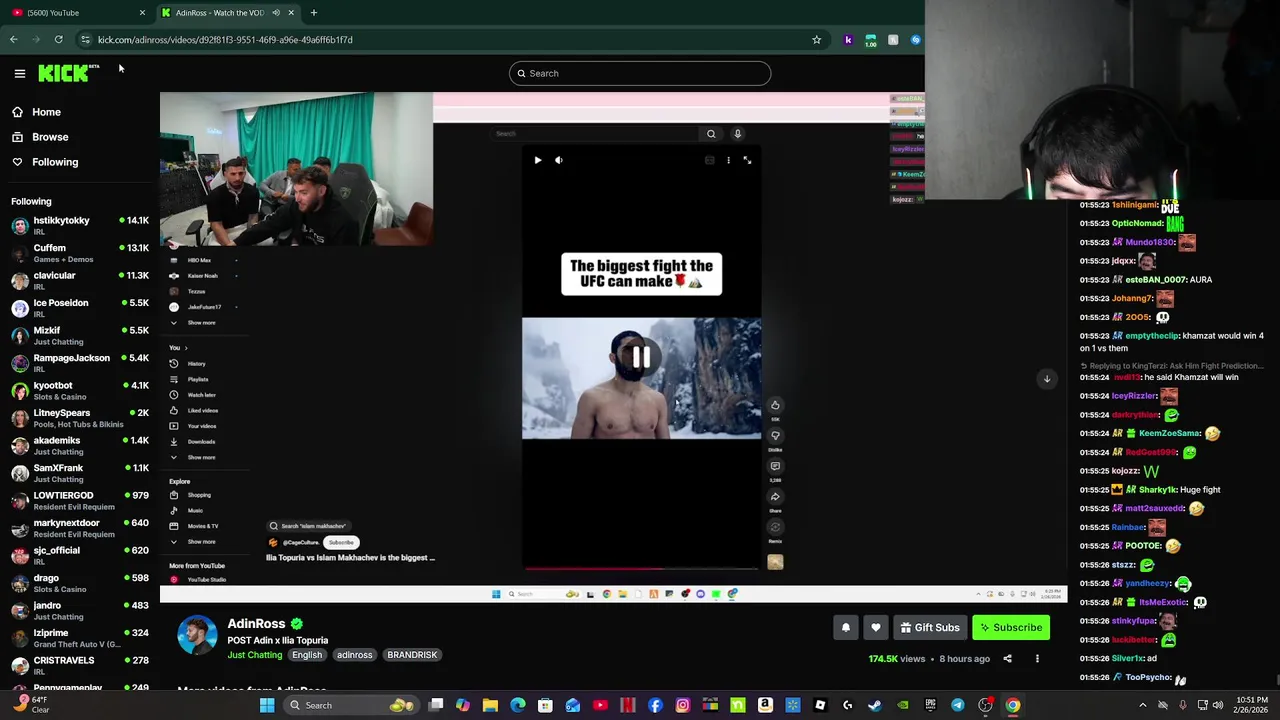The width and height of the screenshot is (1280, 720).
Task: Open Ice Poseidon channel in sidebar
Action: point(80,308)
